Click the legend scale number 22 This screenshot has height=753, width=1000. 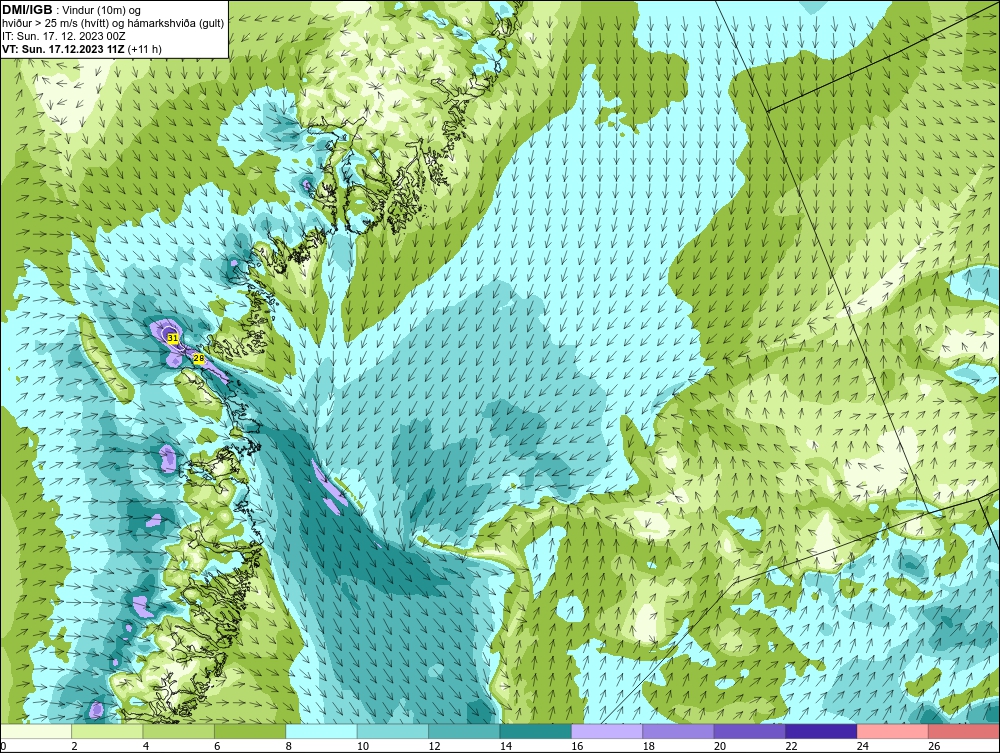(x=791, y=746)
